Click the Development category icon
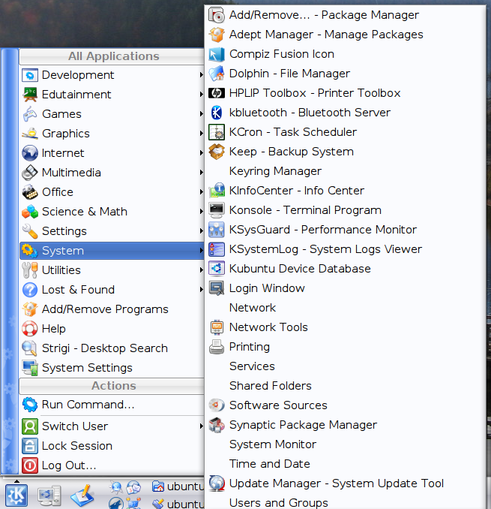Screen dimensions: 491x509 30,75
